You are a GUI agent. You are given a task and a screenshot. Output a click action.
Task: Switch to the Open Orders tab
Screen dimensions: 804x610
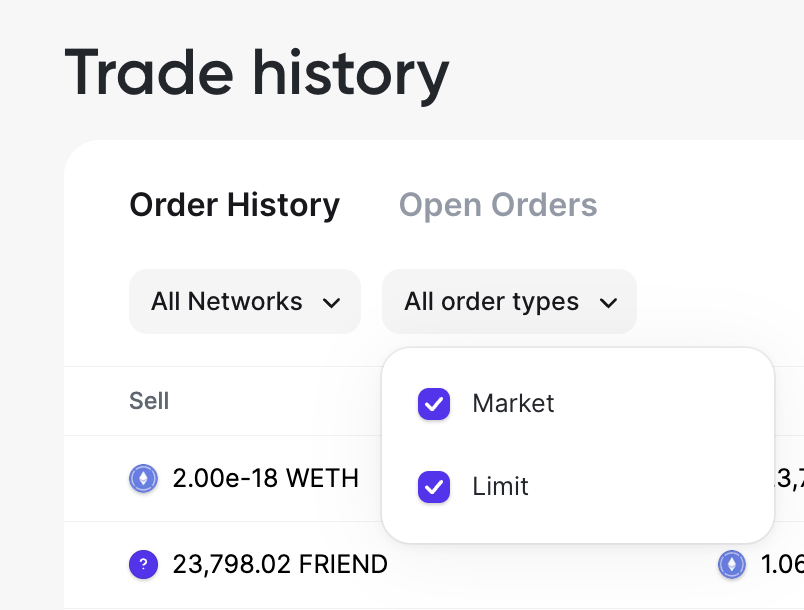pos(498,205)
